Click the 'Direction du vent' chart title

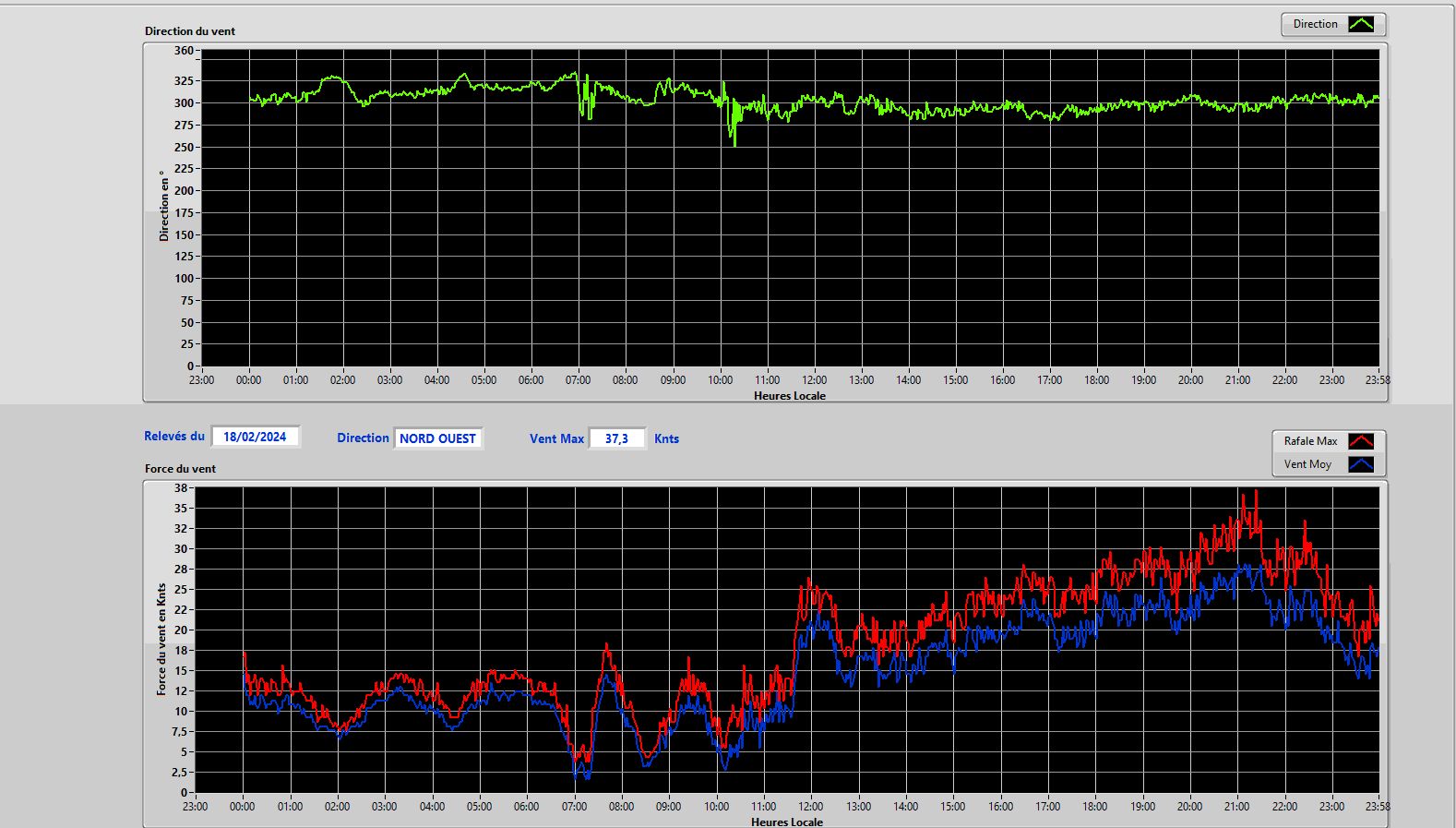click(x=190, y=31)
